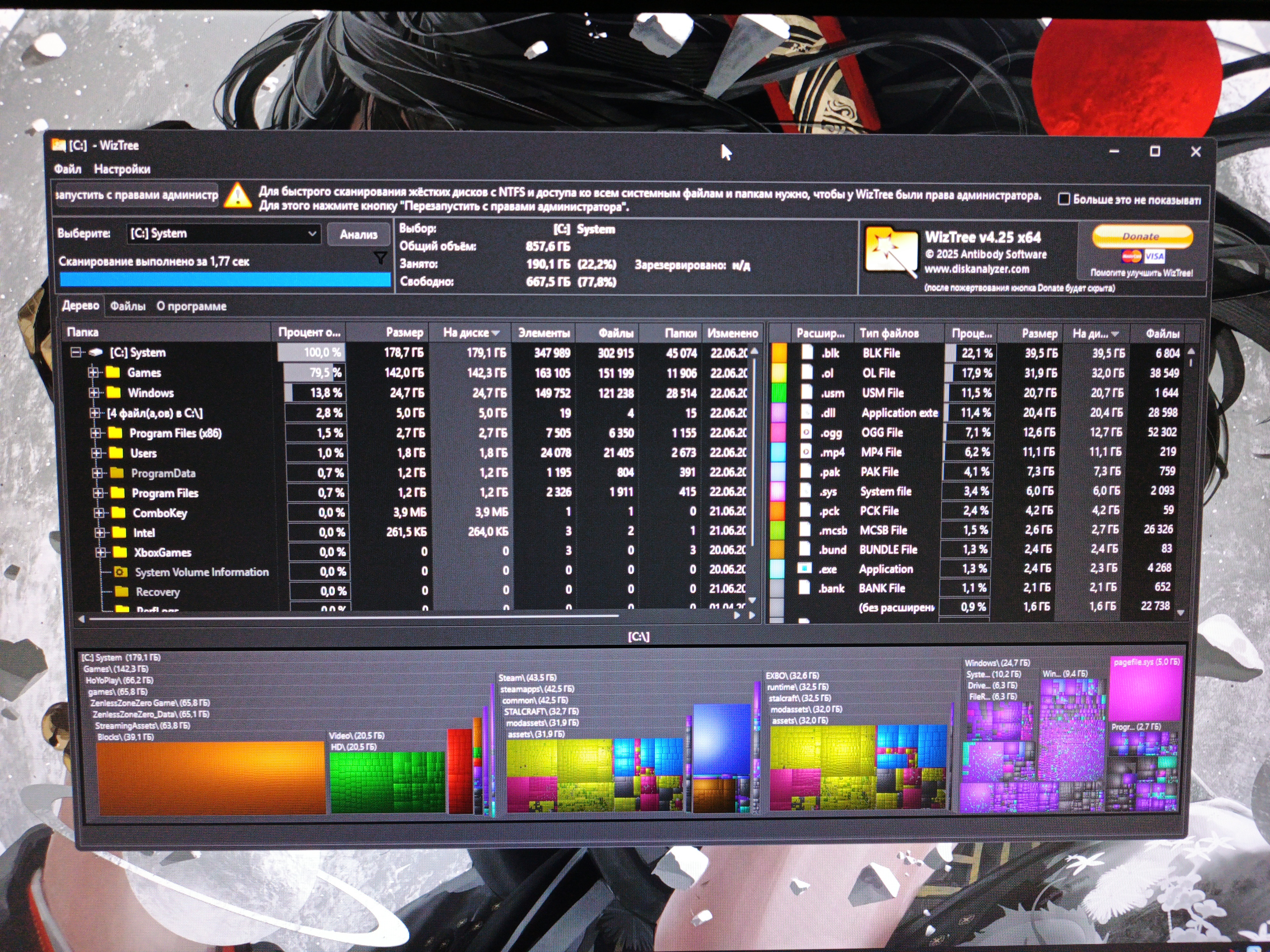Open the Настройки menu
This screenshot has height=952, width=1270.
click(x=122, y=169)
